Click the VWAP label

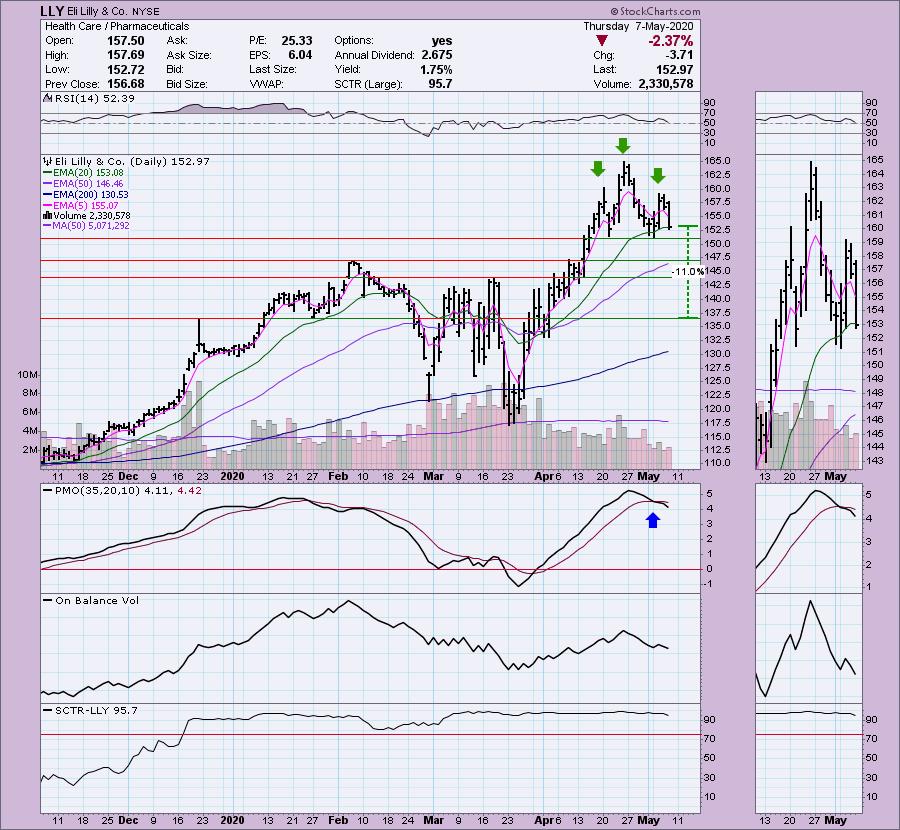[x=266, y=84]
